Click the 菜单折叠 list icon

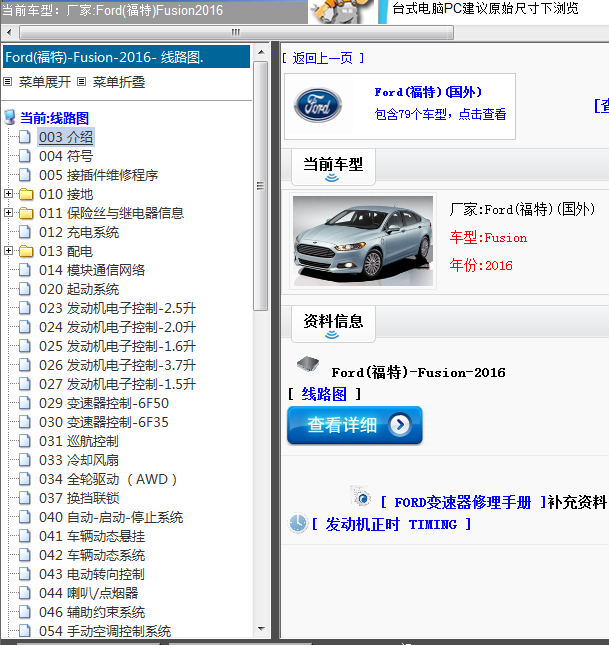coord(81,81)
